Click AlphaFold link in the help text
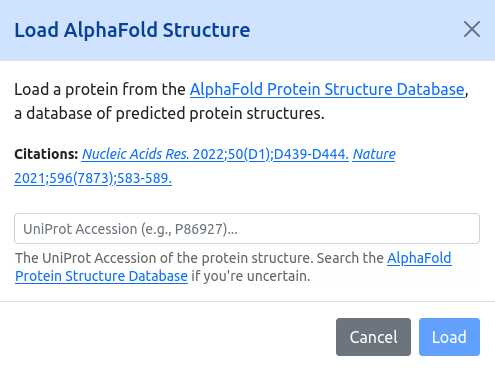 [x=419, y=258]
